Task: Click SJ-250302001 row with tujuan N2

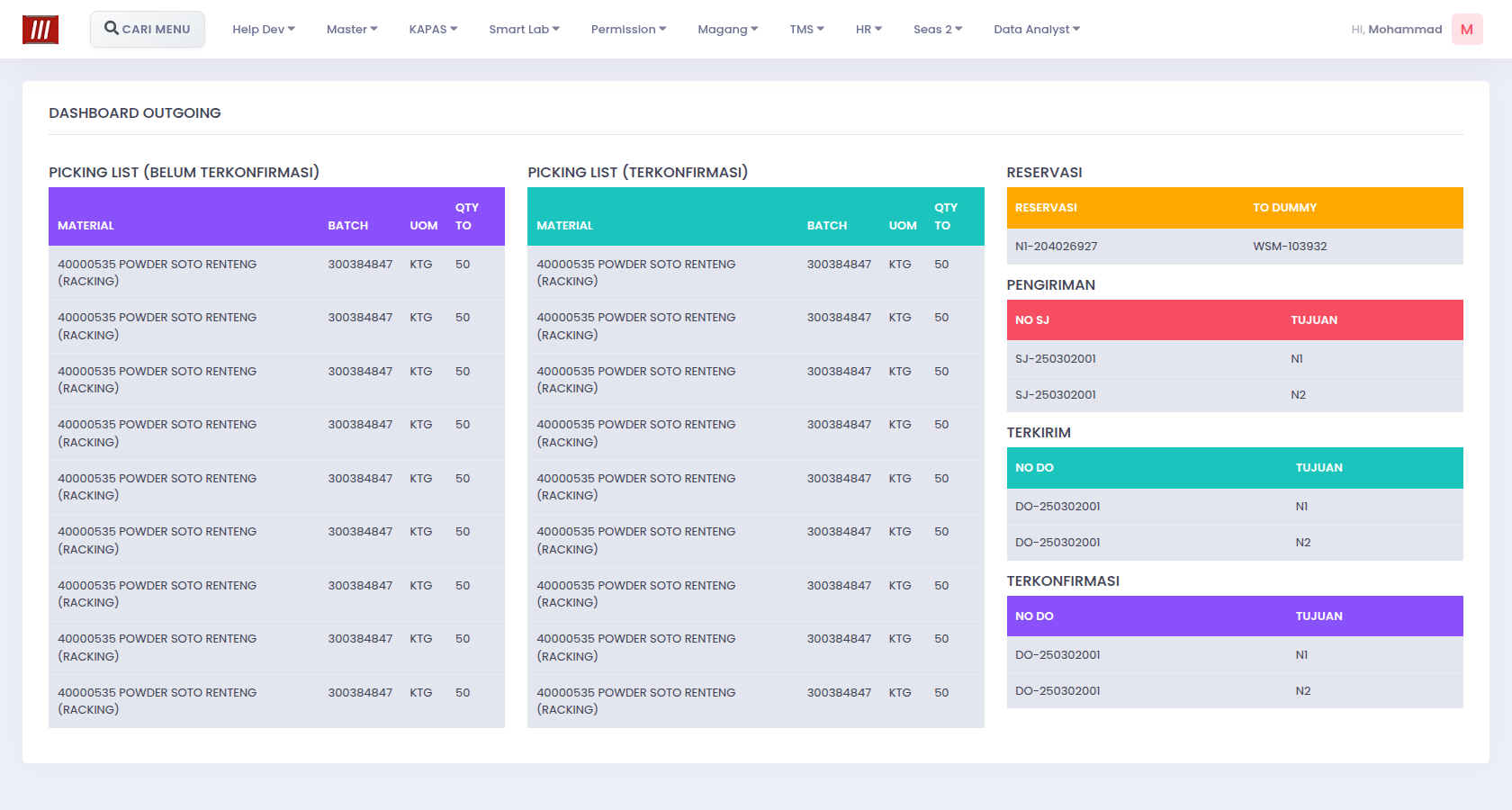Action: click(x=1235, y=394)
